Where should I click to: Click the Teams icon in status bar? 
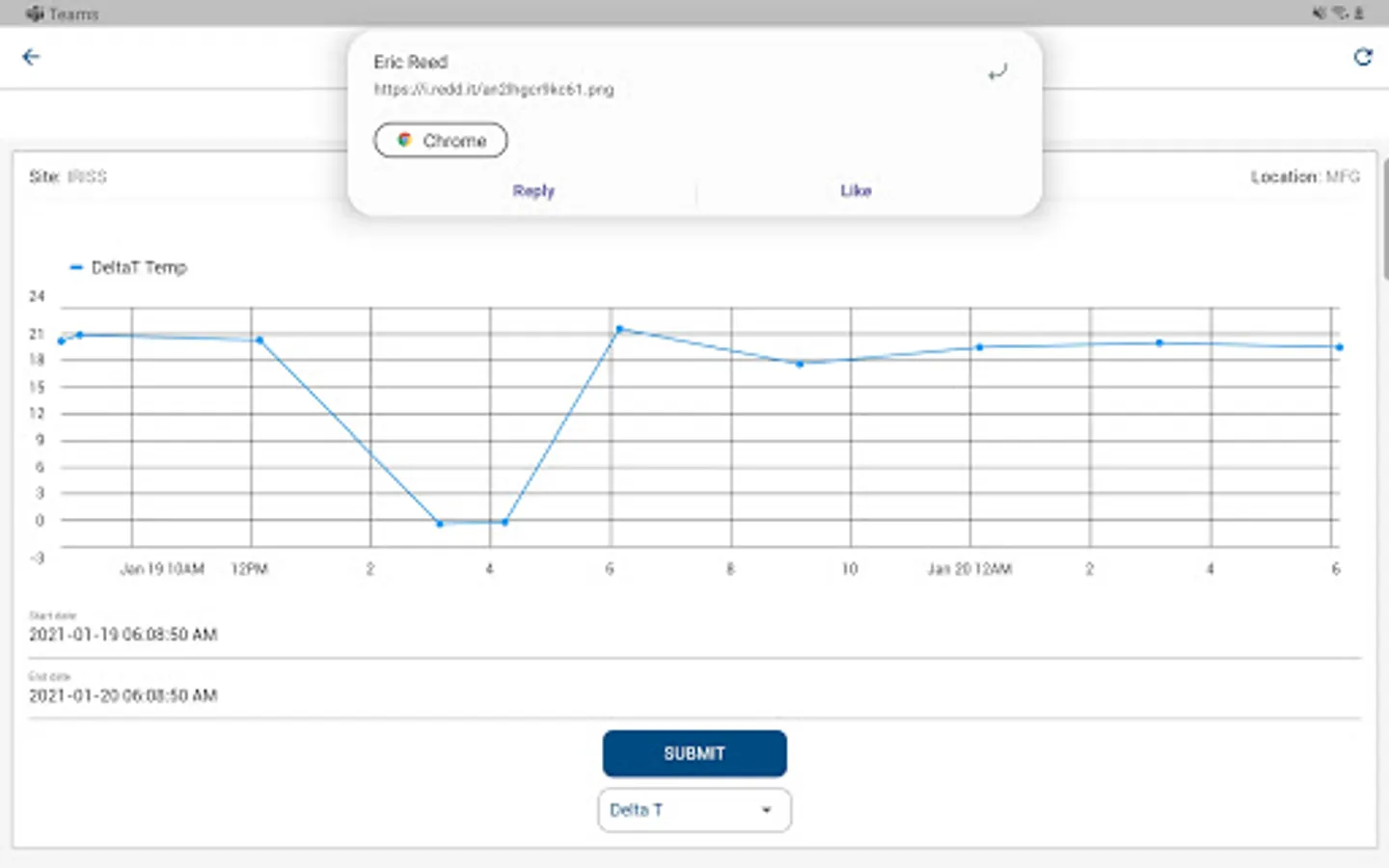pyautogui.click(x=35, y=14)
